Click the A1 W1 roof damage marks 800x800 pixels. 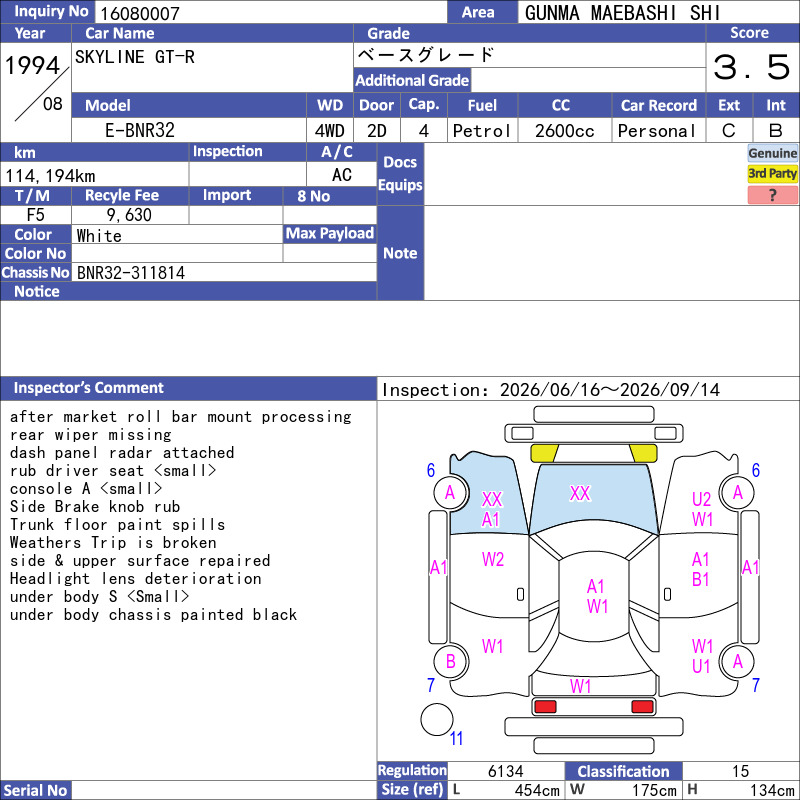click(x=596, y=596)
